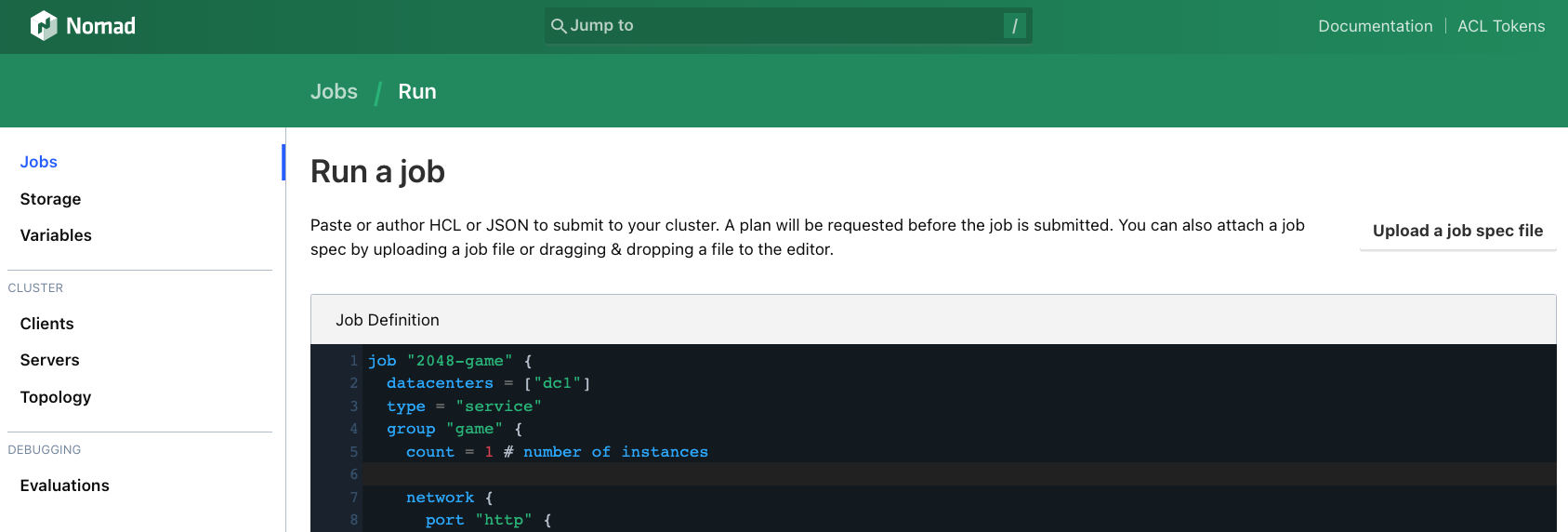
Task: Go to ACL Tokens
Action: [1500, 26]
